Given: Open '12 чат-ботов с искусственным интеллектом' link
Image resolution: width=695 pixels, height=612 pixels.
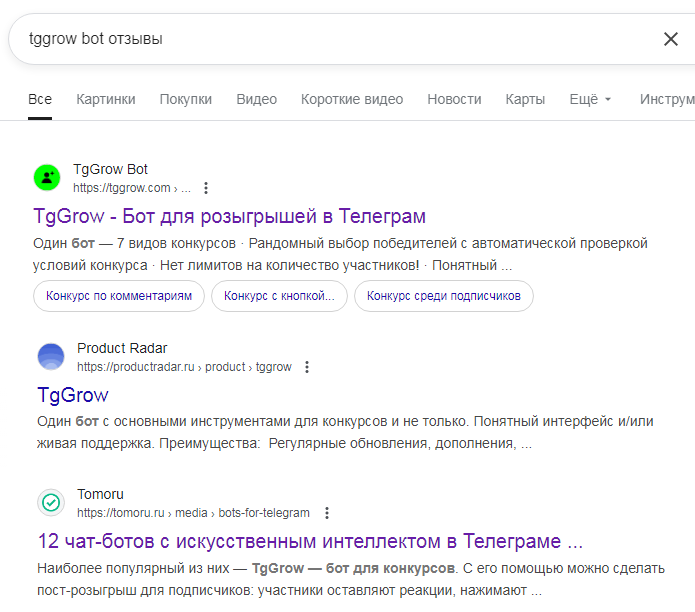Looking at the screenshot, I should 310,541.
